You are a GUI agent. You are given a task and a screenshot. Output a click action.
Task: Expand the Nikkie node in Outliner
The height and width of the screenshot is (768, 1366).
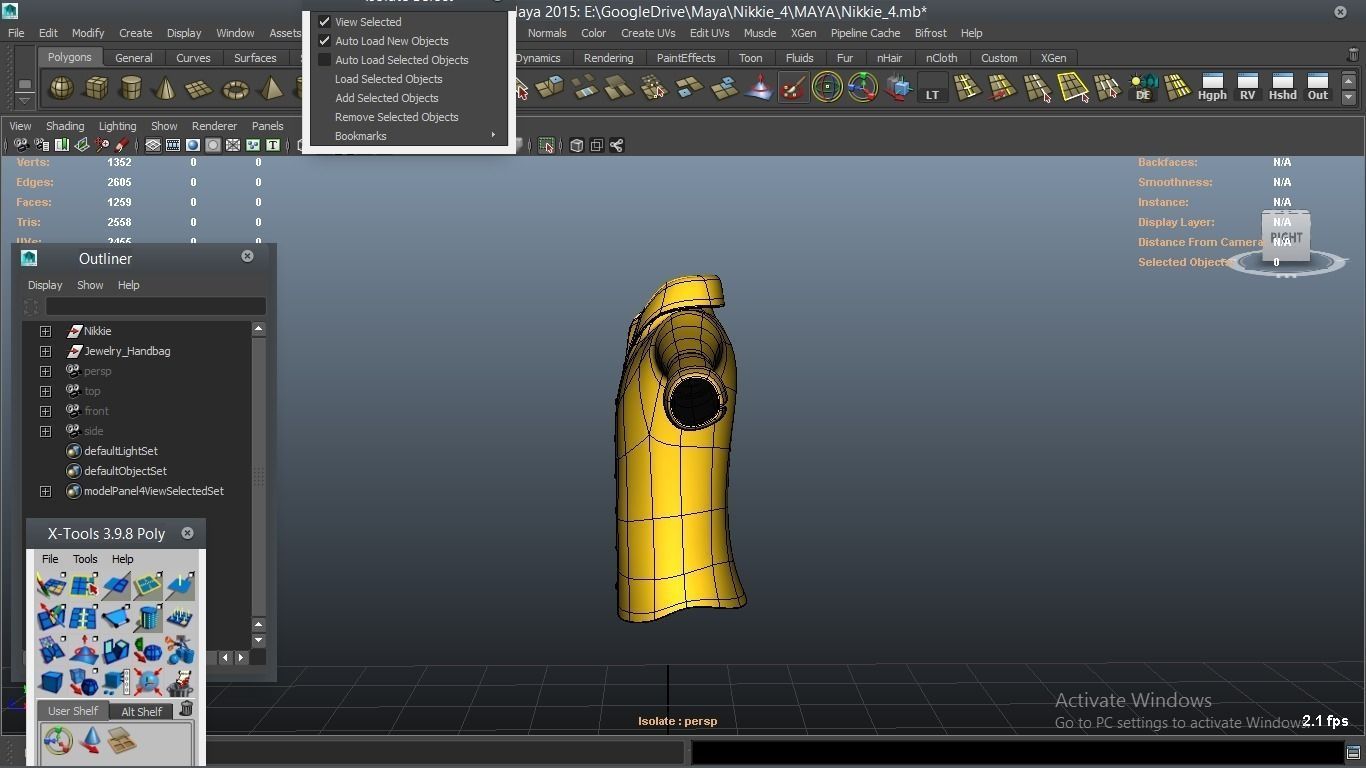[x=45, y=331]
